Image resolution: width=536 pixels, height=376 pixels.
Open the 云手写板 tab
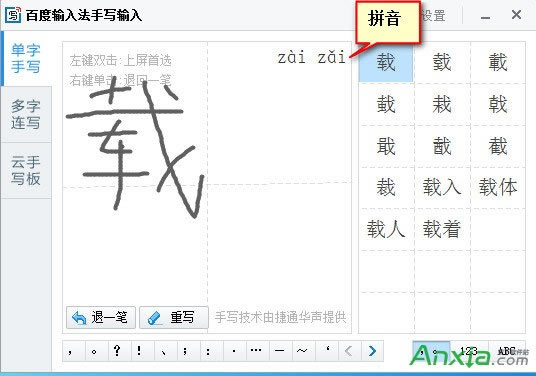[x=26, y=170]
